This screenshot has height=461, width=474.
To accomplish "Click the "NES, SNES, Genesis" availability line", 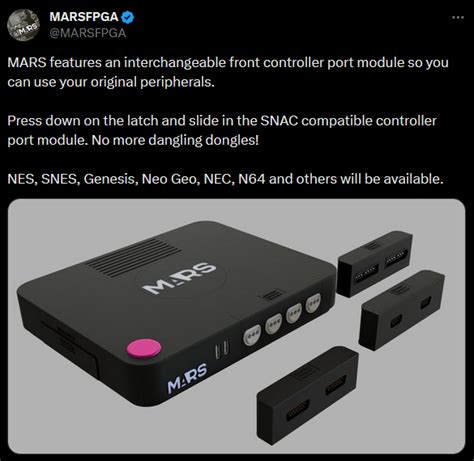I will (x=225, y=179).
